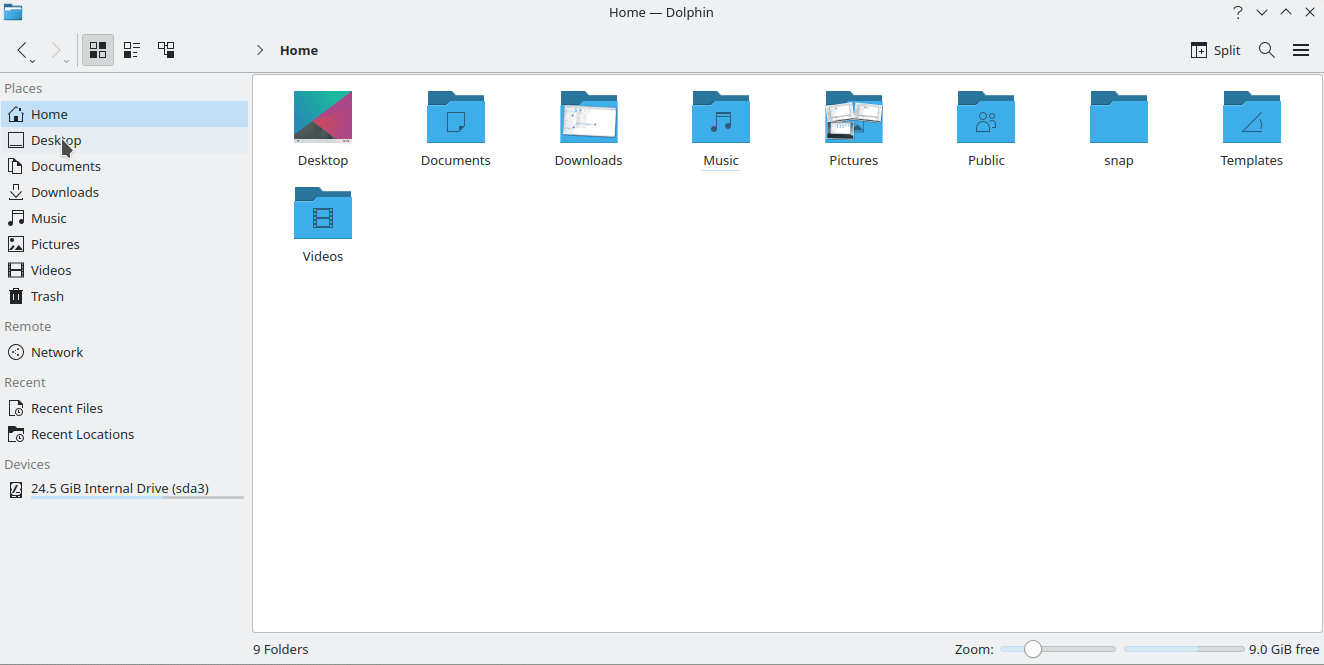Image resolution: width=1324 pixels, height=665 pixels.
Task: Open Recent Locations in the sidebar
Action: pyautogui.click(x=82, y=434)
